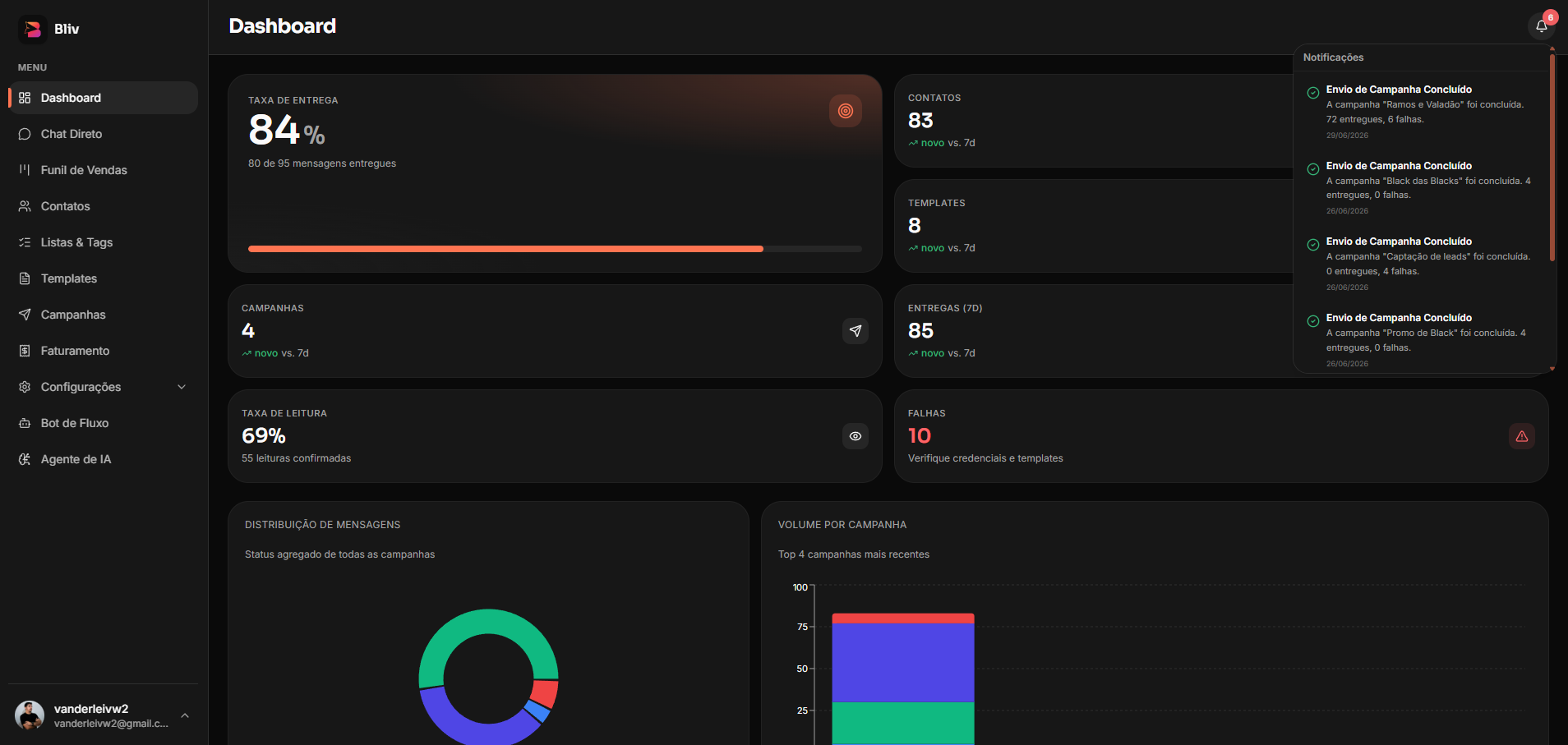Click the Configurações gear icon
1568x745 pixels.
tap(25, 387)
